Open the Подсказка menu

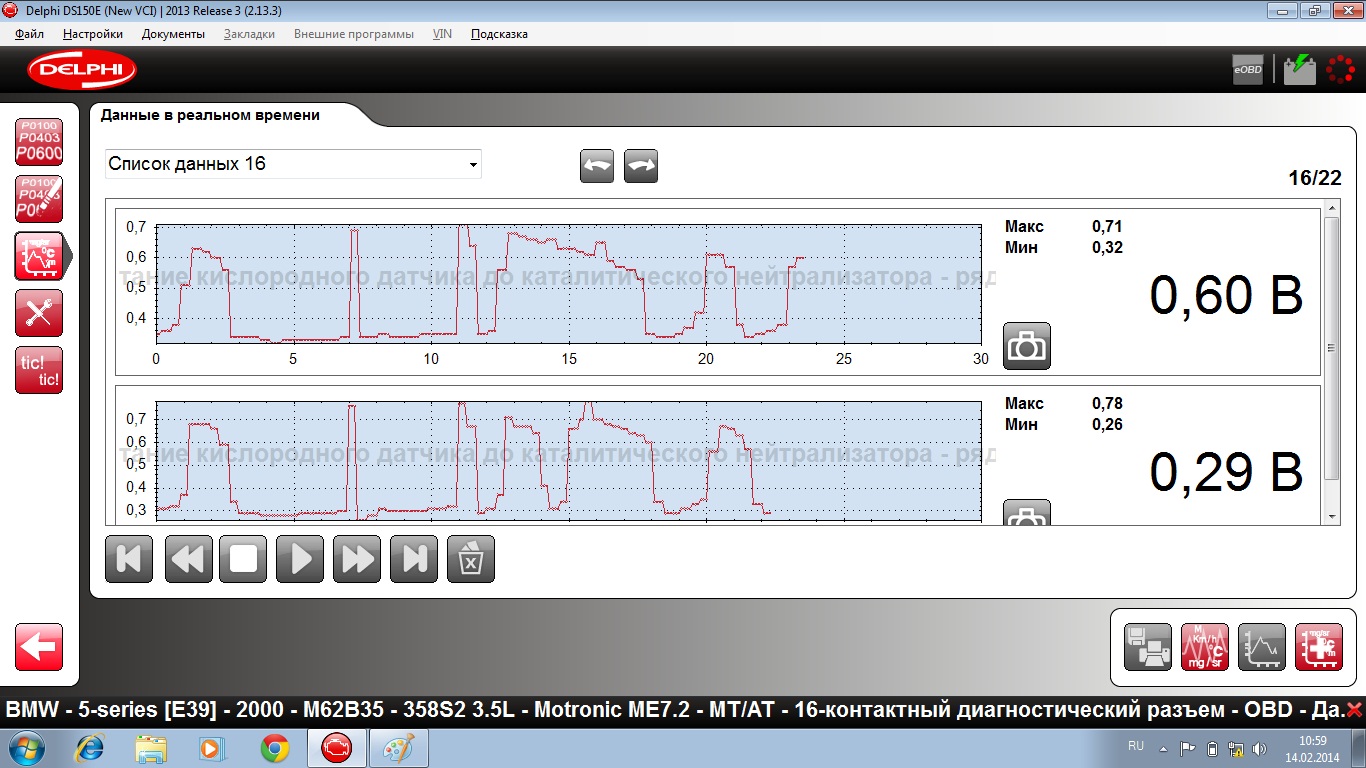(499, 34)
